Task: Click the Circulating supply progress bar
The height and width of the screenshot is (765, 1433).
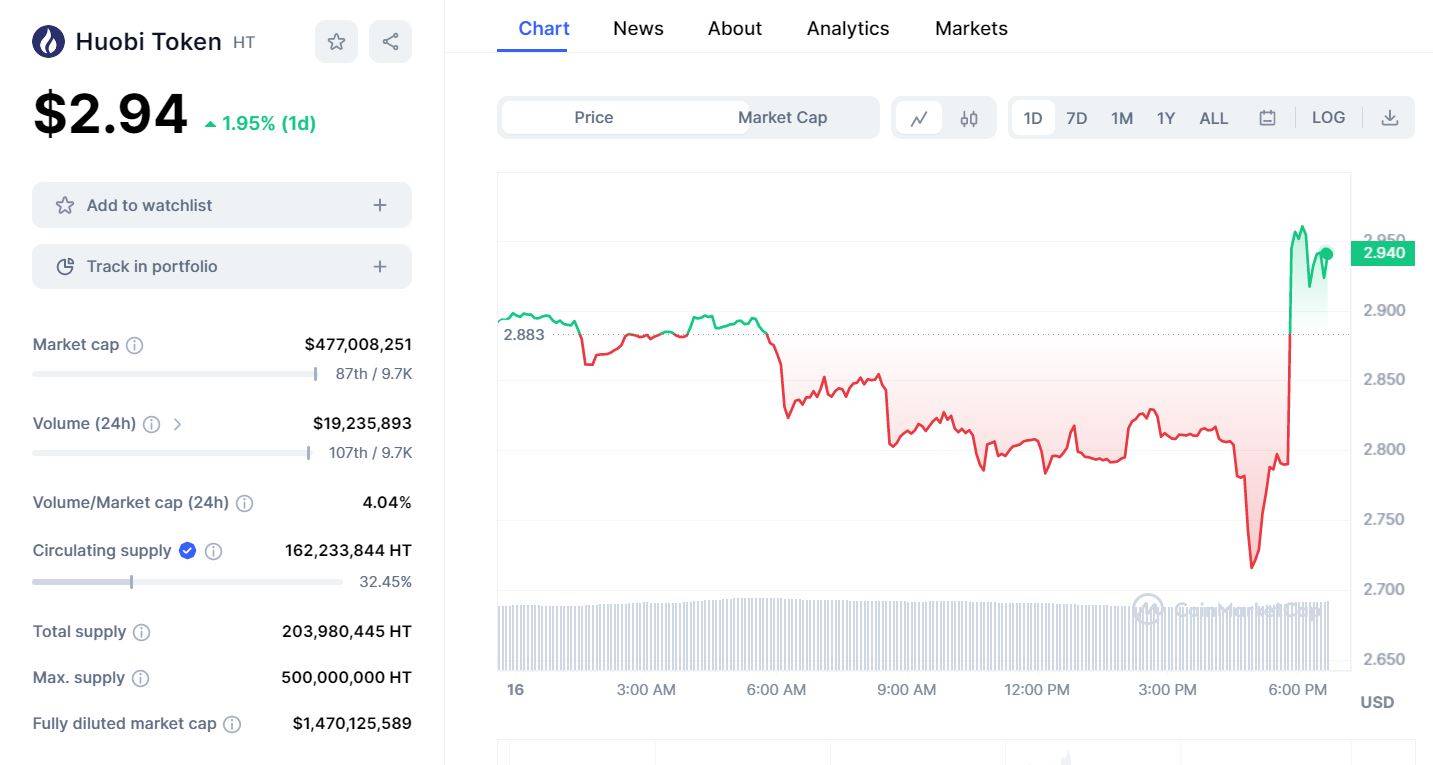Action: pyautogui.click(x=187, y=581)
